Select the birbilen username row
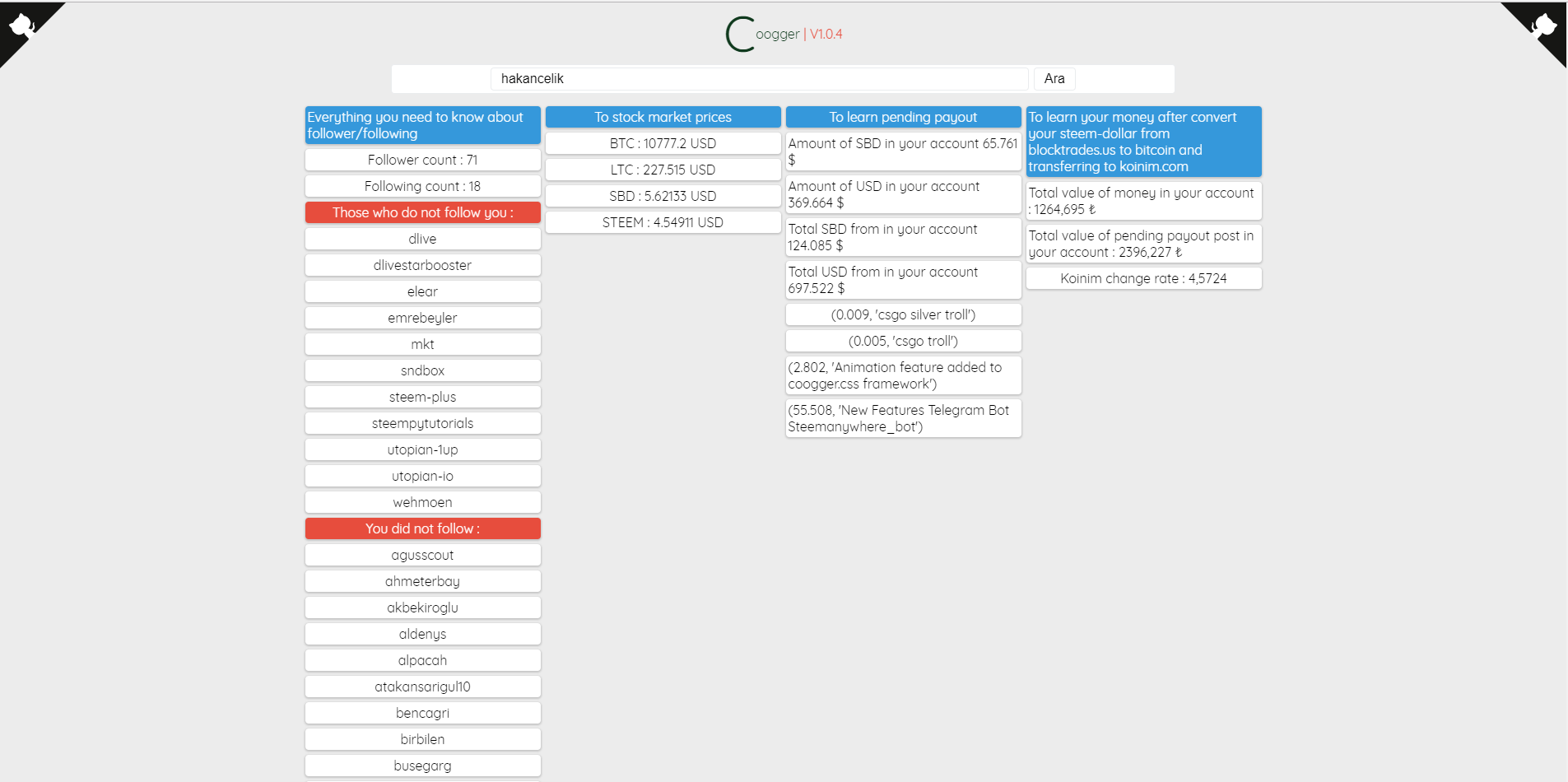The height and width of the screenshot is (782, 1568). (x=423, y=739)
